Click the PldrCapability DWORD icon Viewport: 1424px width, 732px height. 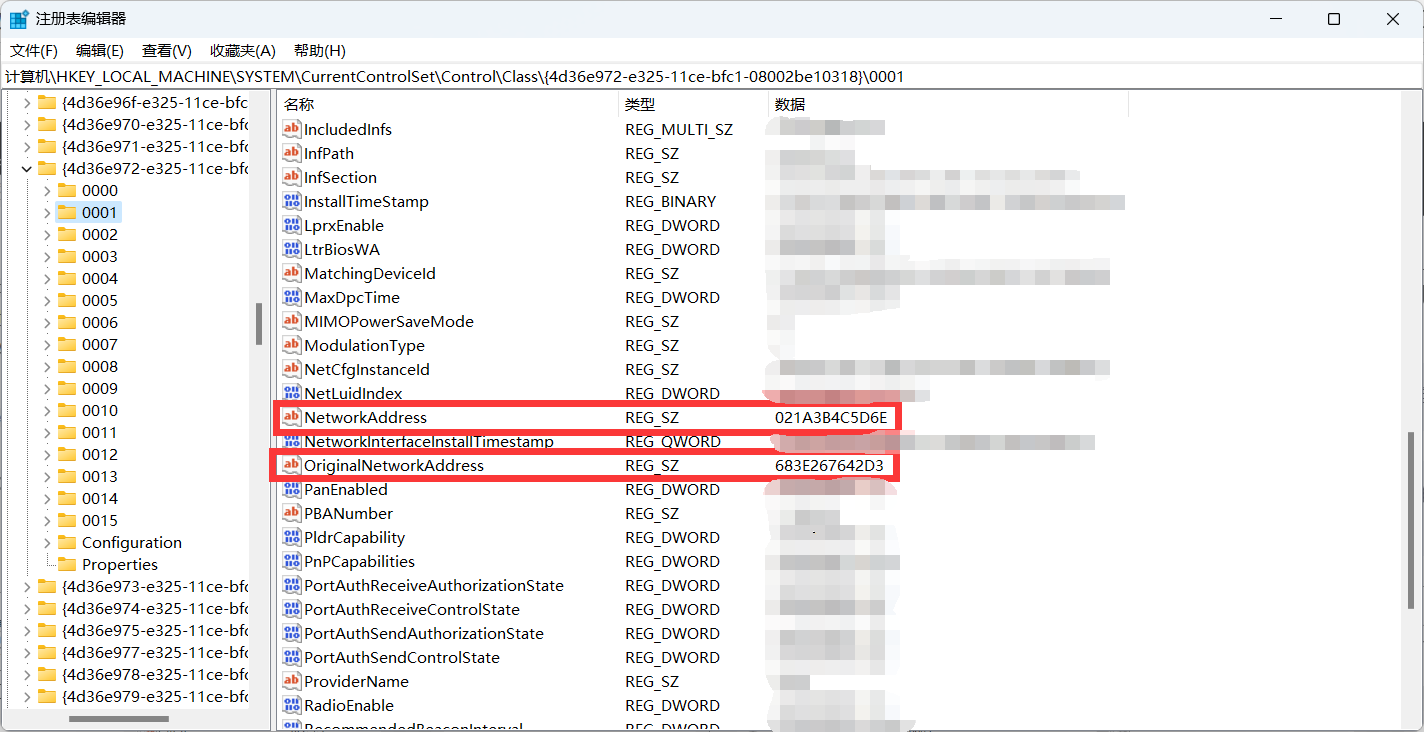coord(291,537)
